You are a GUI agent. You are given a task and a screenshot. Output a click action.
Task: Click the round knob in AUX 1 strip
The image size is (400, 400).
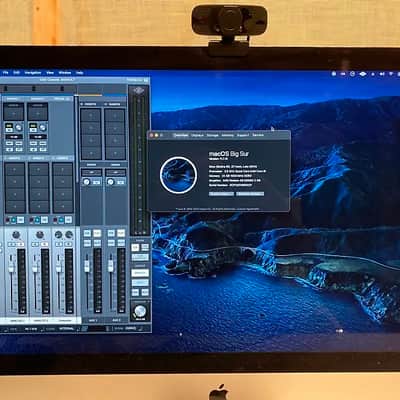pos(87,182)
